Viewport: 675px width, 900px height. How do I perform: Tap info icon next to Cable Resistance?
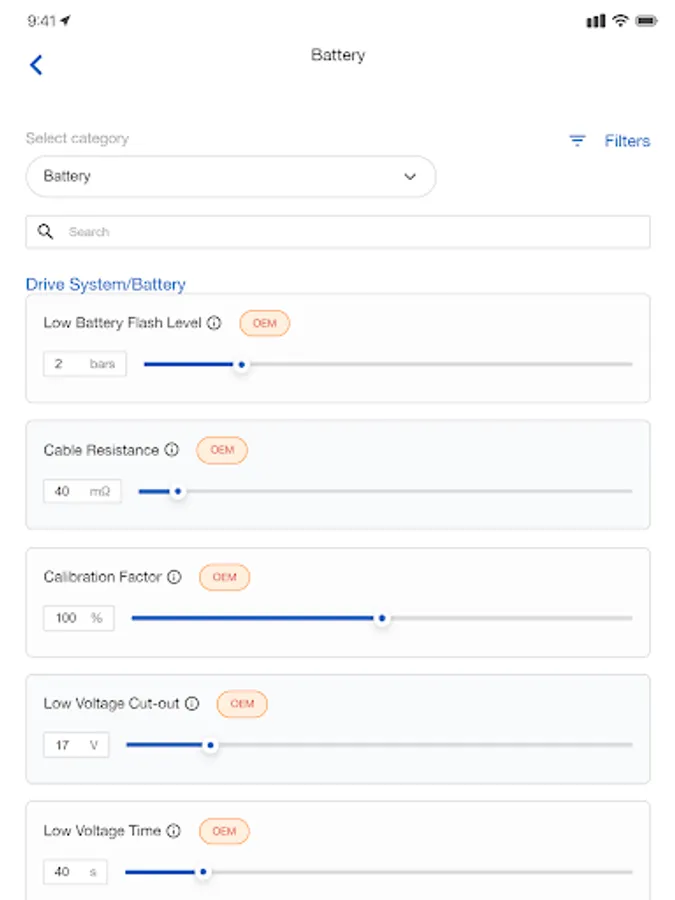pyautogui.click(x=171, y=450)
